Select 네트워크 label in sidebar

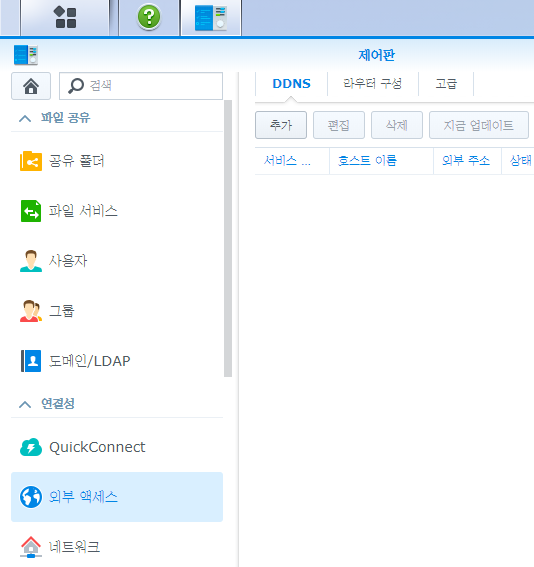click(74, 547)
